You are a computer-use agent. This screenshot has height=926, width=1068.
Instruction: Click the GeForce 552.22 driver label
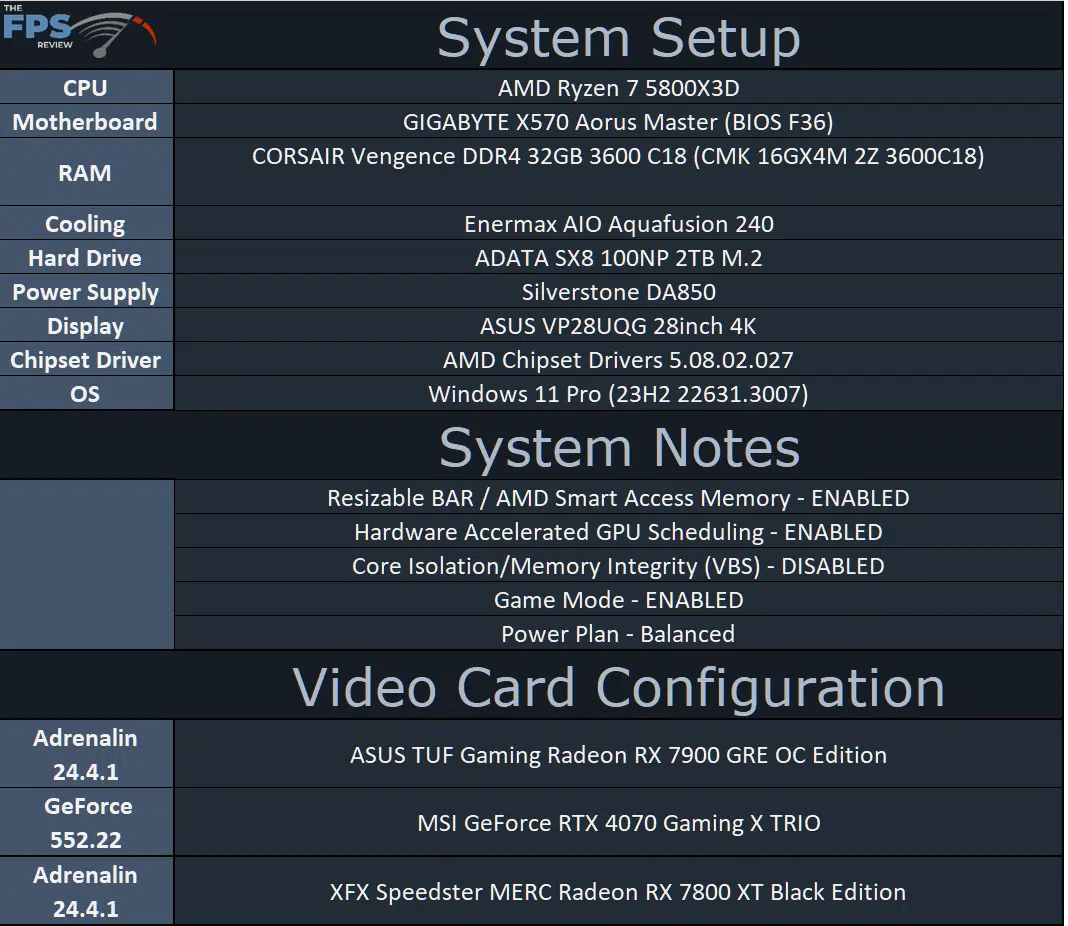[86, 823]
